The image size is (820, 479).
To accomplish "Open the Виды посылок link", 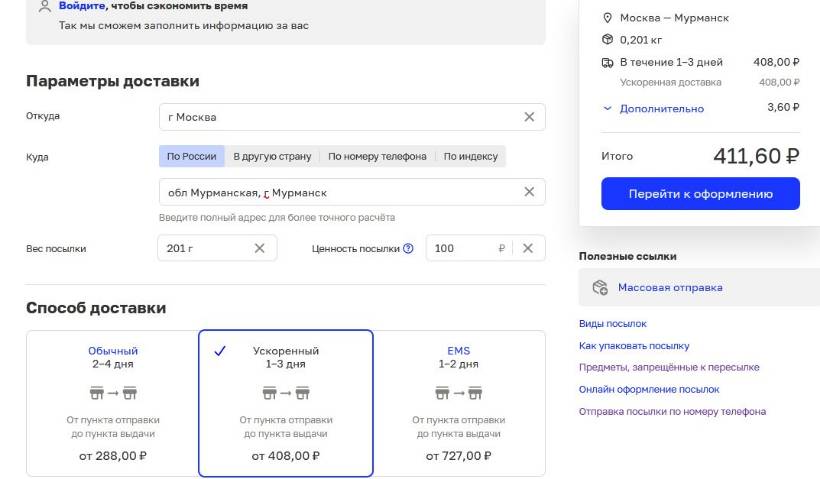I will 612,324.
